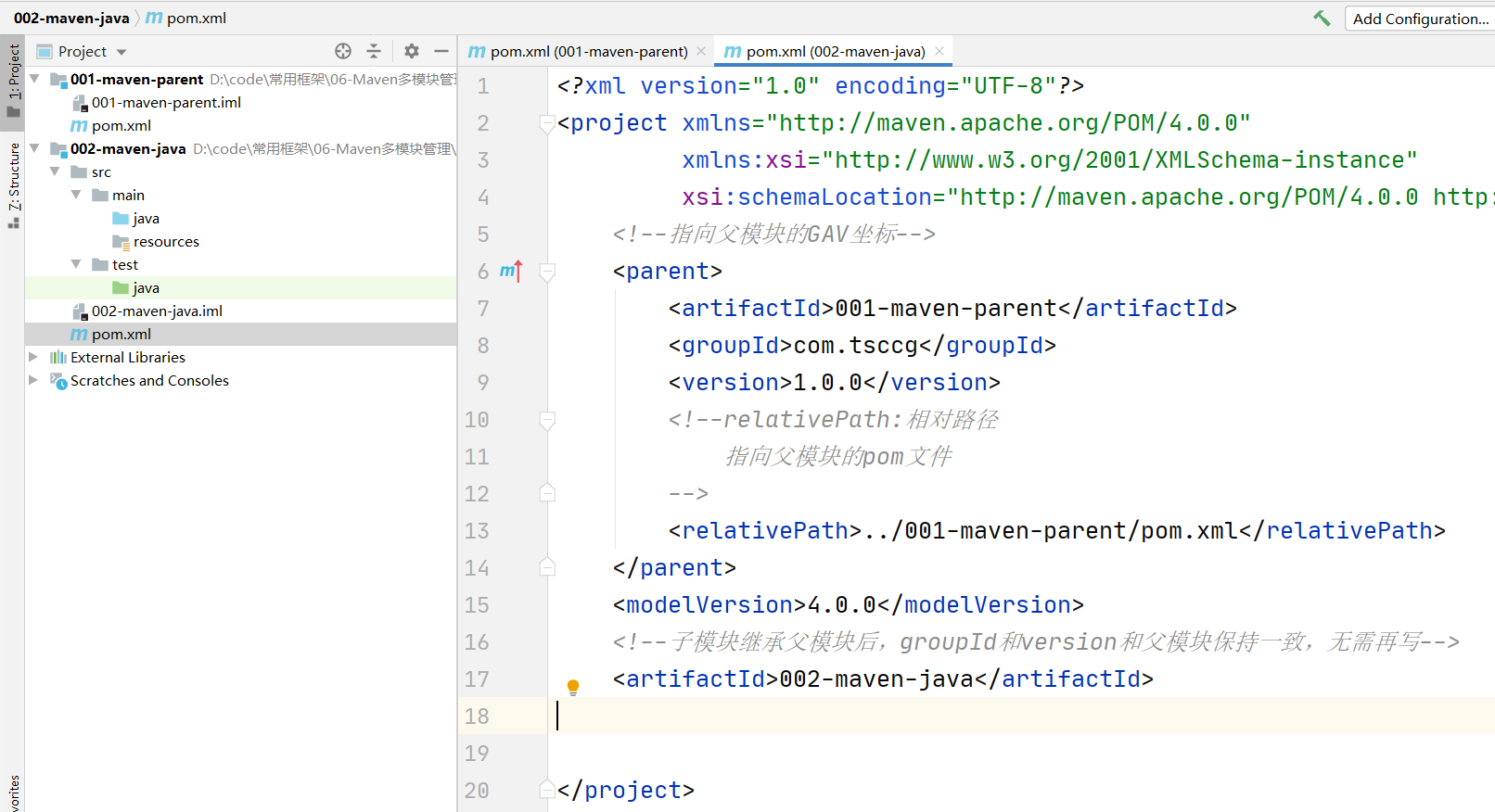1495x812 pixels.
Task: Click the 001-maven-parent module folder icon
Action: pos(58,79)
